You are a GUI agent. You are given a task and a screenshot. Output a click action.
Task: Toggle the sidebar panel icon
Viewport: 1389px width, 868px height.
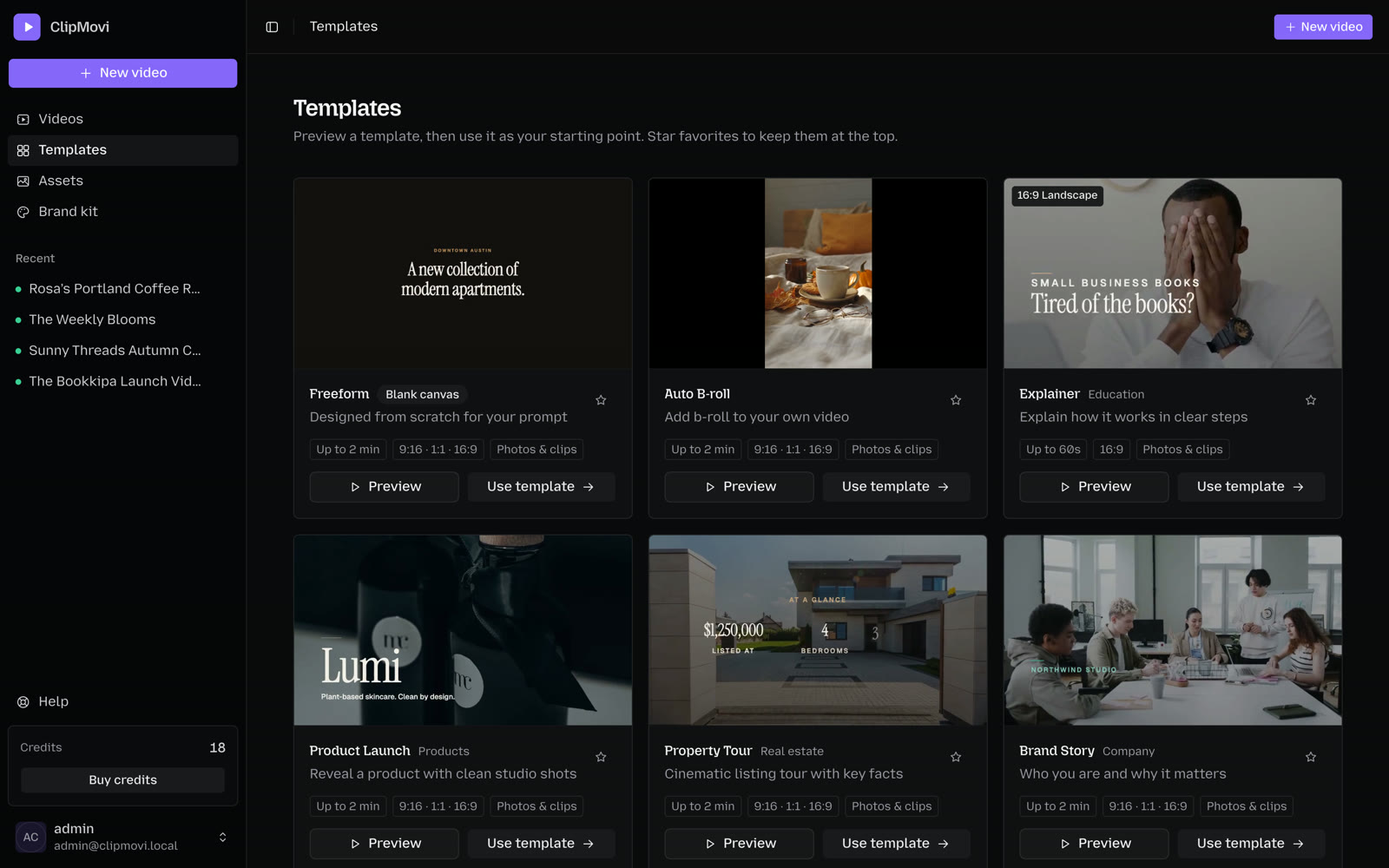[x=272, y=27]
